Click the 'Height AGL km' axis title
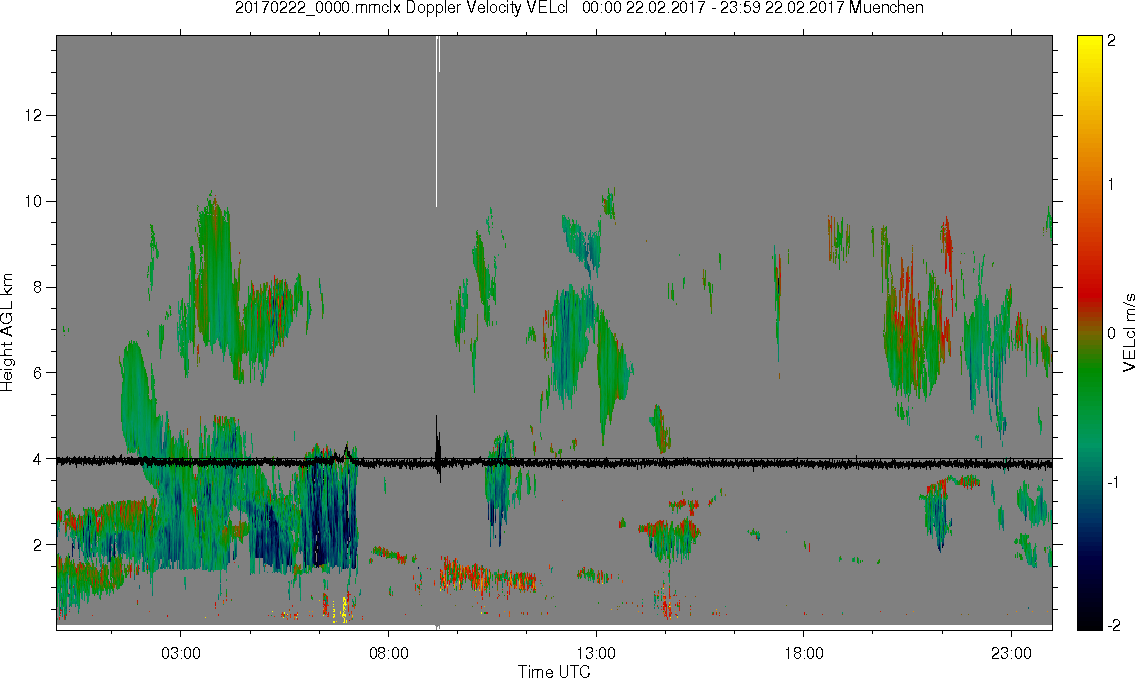This screenshot has height=678, width=1135. point(7,333)
